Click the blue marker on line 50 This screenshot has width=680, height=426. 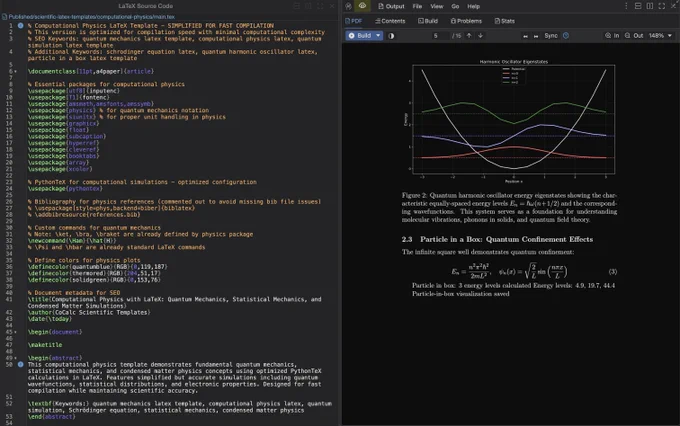pos(20,364)
